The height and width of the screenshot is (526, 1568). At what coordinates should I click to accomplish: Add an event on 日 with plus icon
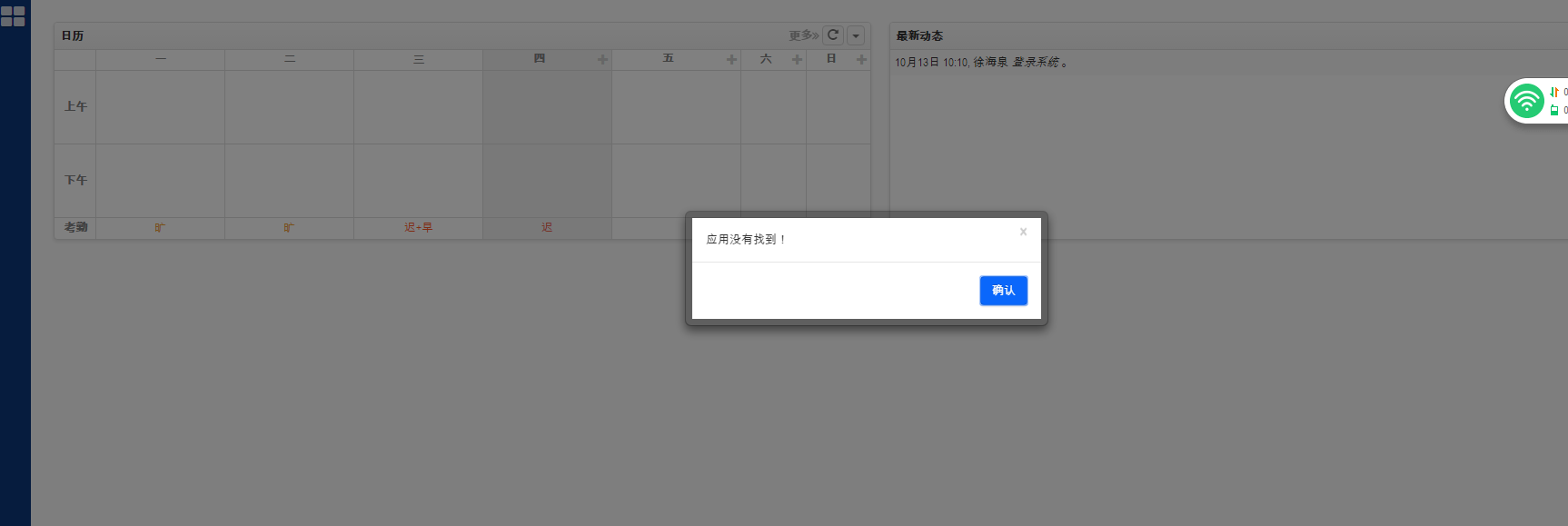pos(861,60)
